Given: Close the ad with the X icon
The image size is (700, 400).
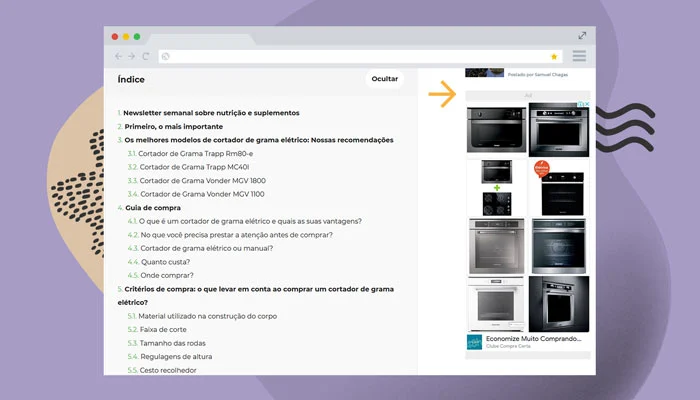Looking at the screenshot, I should [587, 104].
